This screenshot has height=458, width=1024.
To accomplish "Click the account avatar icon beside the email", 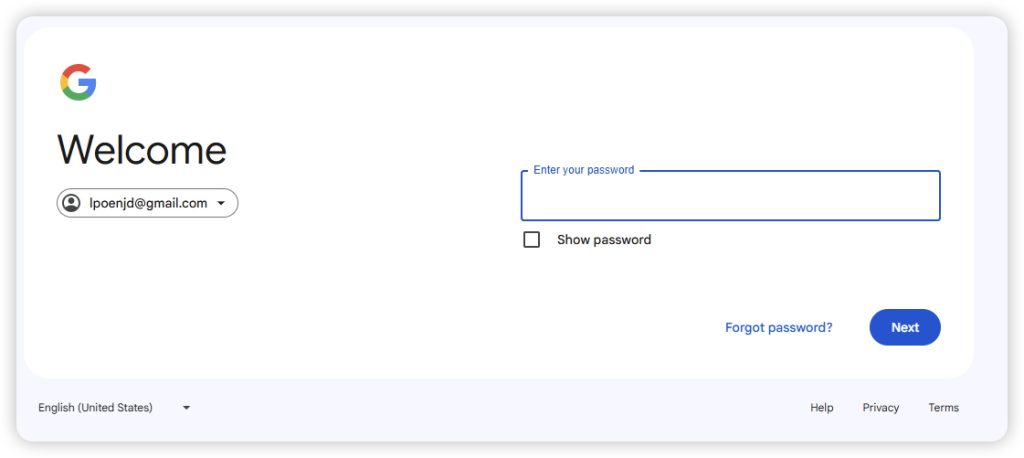I will point(72,203).
